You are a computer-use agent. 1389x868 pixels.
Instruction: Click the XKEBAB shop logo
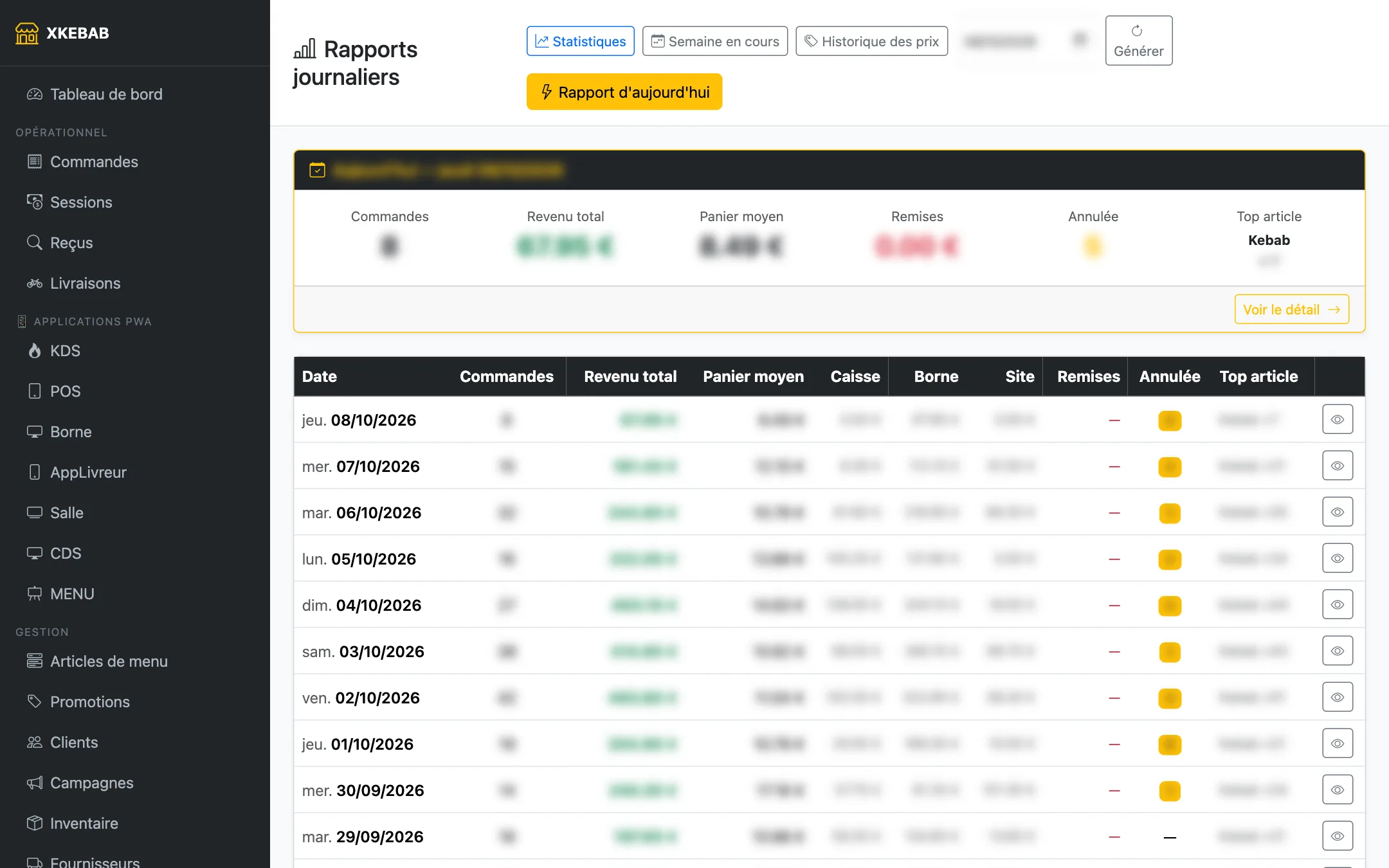27,33
